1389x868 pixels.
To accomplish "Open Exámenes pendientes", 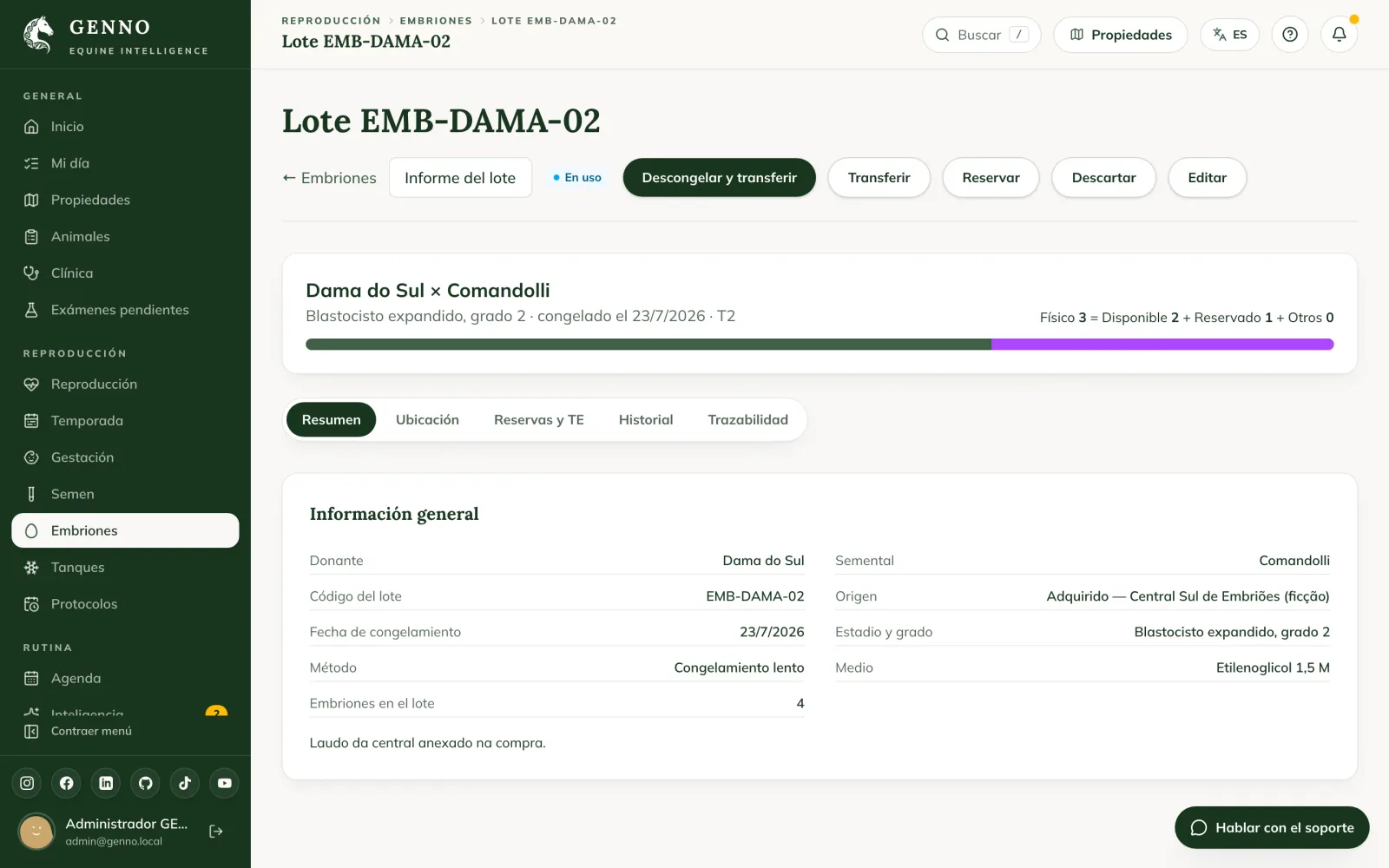I will (x=125, y=310).
